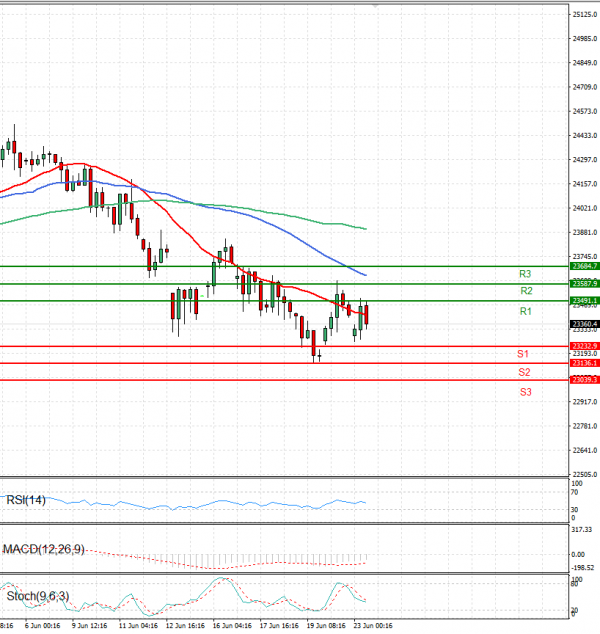Image resolution: width=600 pixels, height=634 pixels.
Task: Click the end of the green moving average line
Action: (365, 229)
